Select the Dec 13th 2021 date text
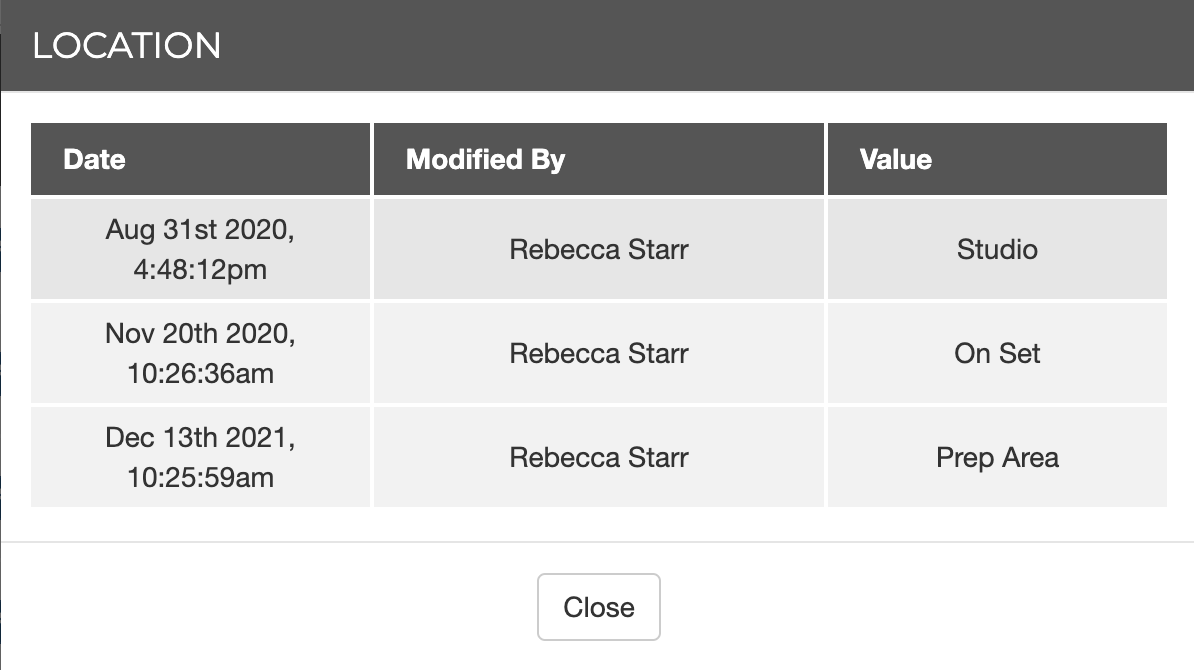1194x670 pixels. 200,437
